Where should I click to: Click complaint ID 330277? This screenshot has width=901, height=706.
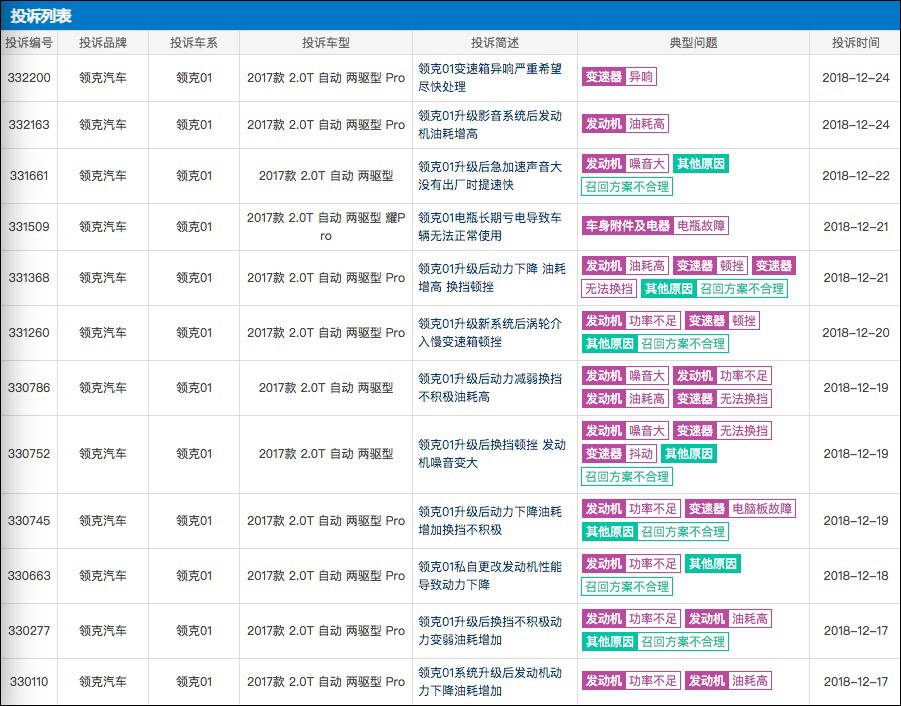pyautogui.click(x=29, y=631)
